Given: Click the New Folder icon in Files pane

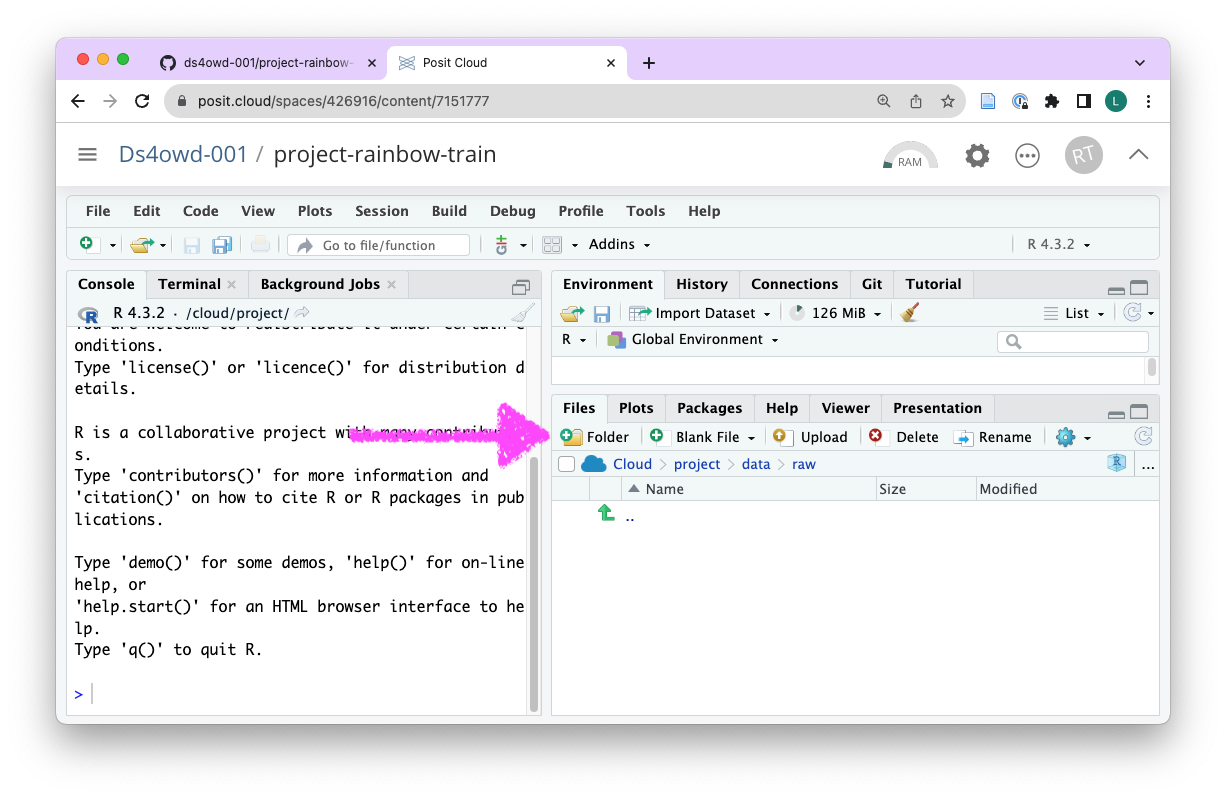Looking at the screenshot, I should click(572, 437).
